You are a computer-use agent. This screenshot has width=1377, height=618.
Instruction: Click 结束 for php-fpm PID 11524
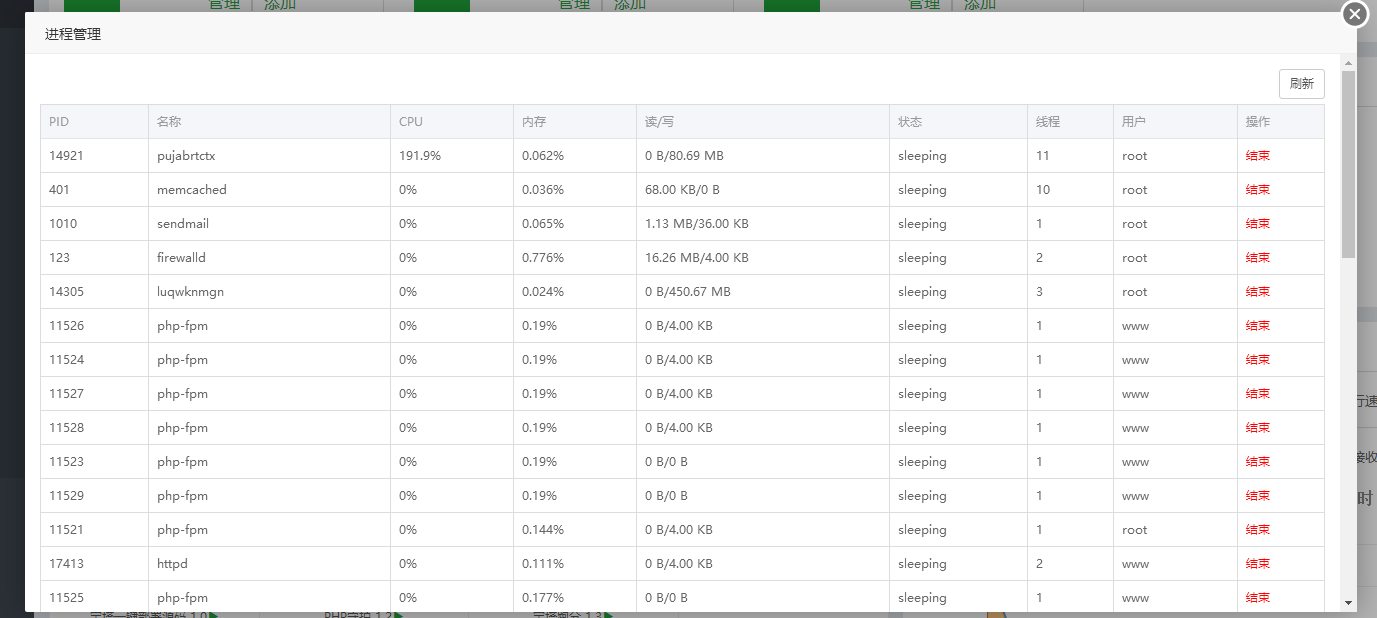[x=1258, y=360]
